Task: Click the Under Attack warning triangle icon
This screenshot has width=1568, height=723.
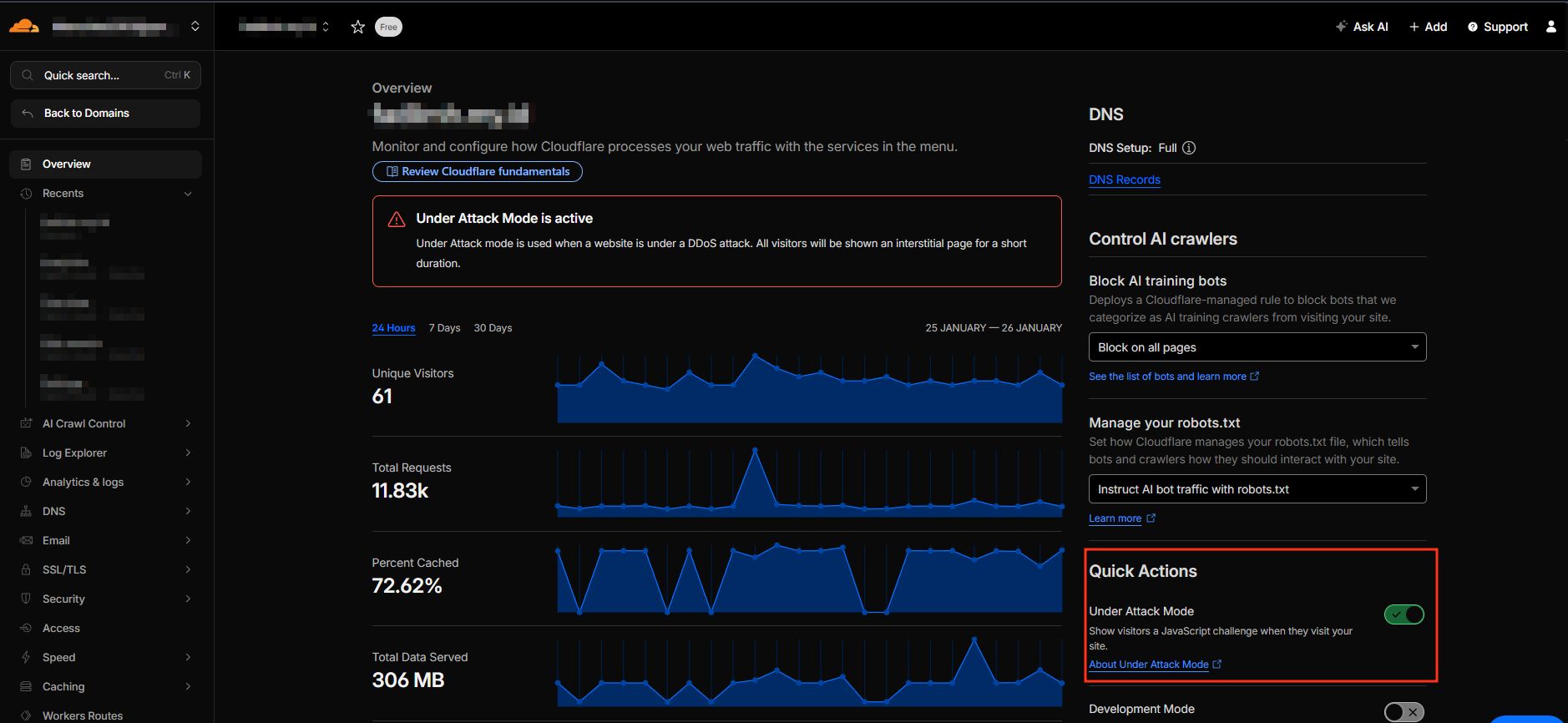Action: 397,220
